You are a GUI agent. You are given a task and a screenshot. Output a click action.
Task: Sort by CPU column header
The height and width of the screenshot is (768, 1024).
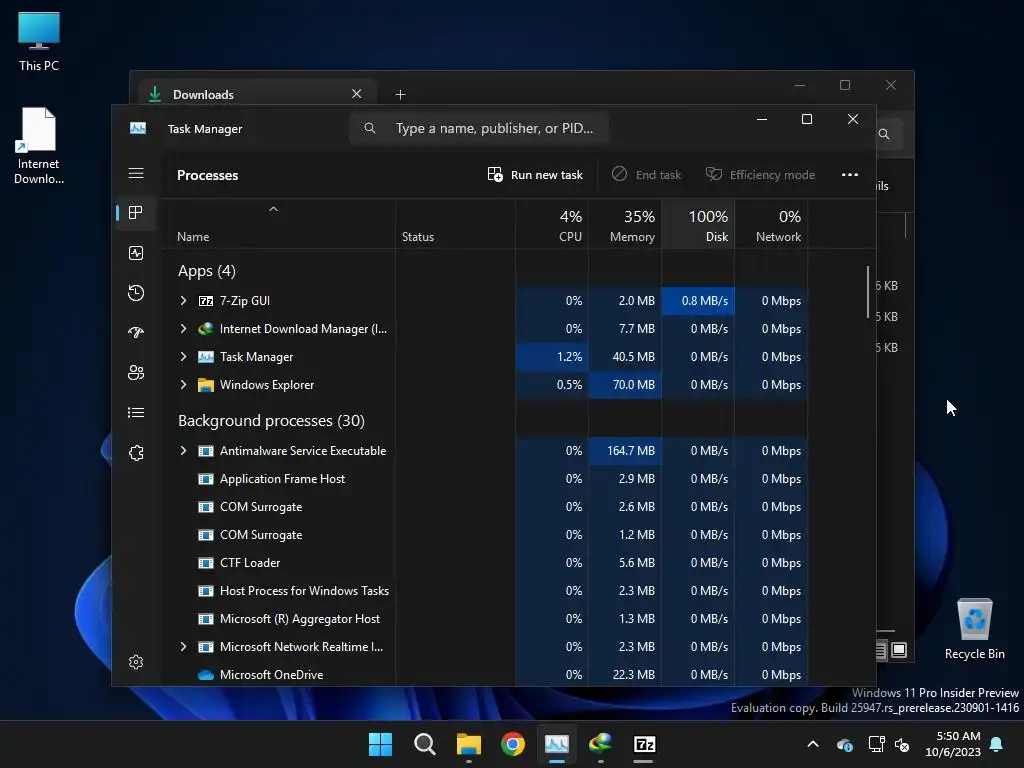point(552,225)
